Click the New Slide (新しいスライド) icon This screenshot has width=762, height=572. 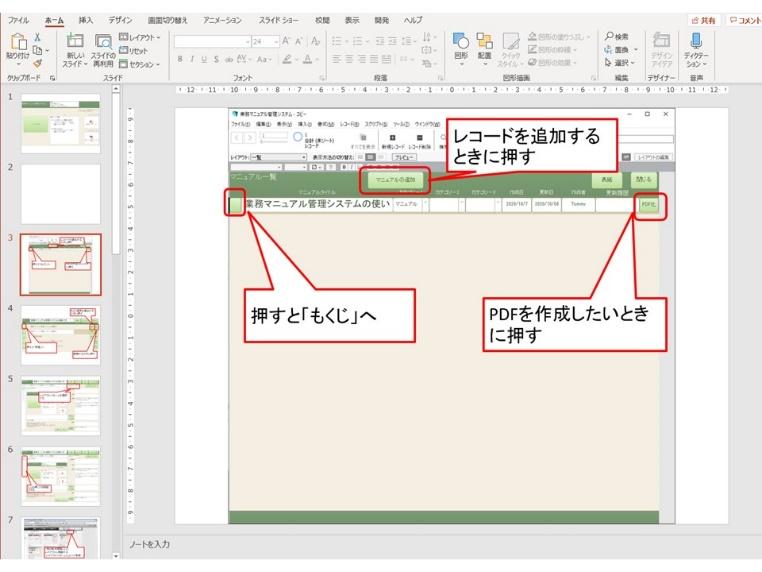(75, 41)
